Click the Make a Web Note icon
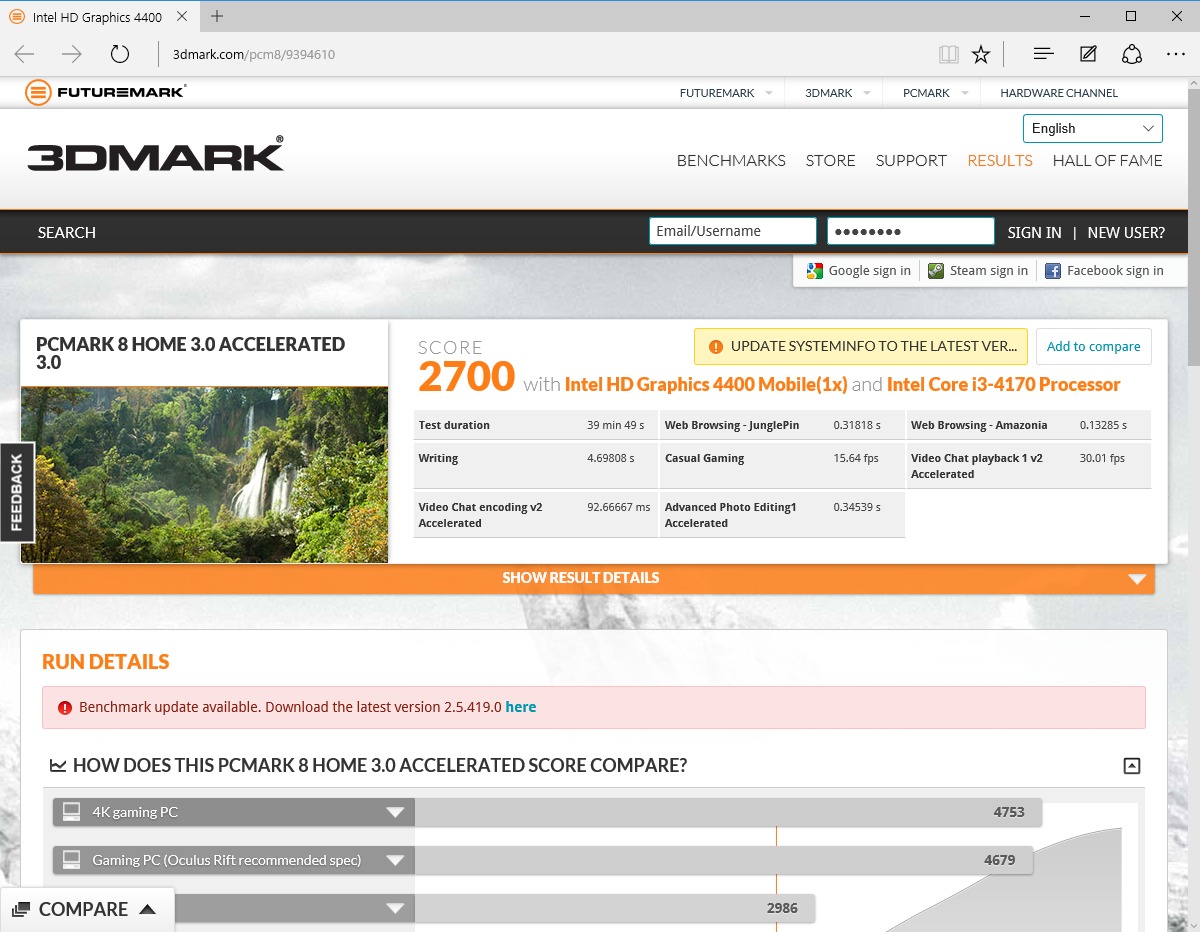1200x932 pixels. [1088, 54]
